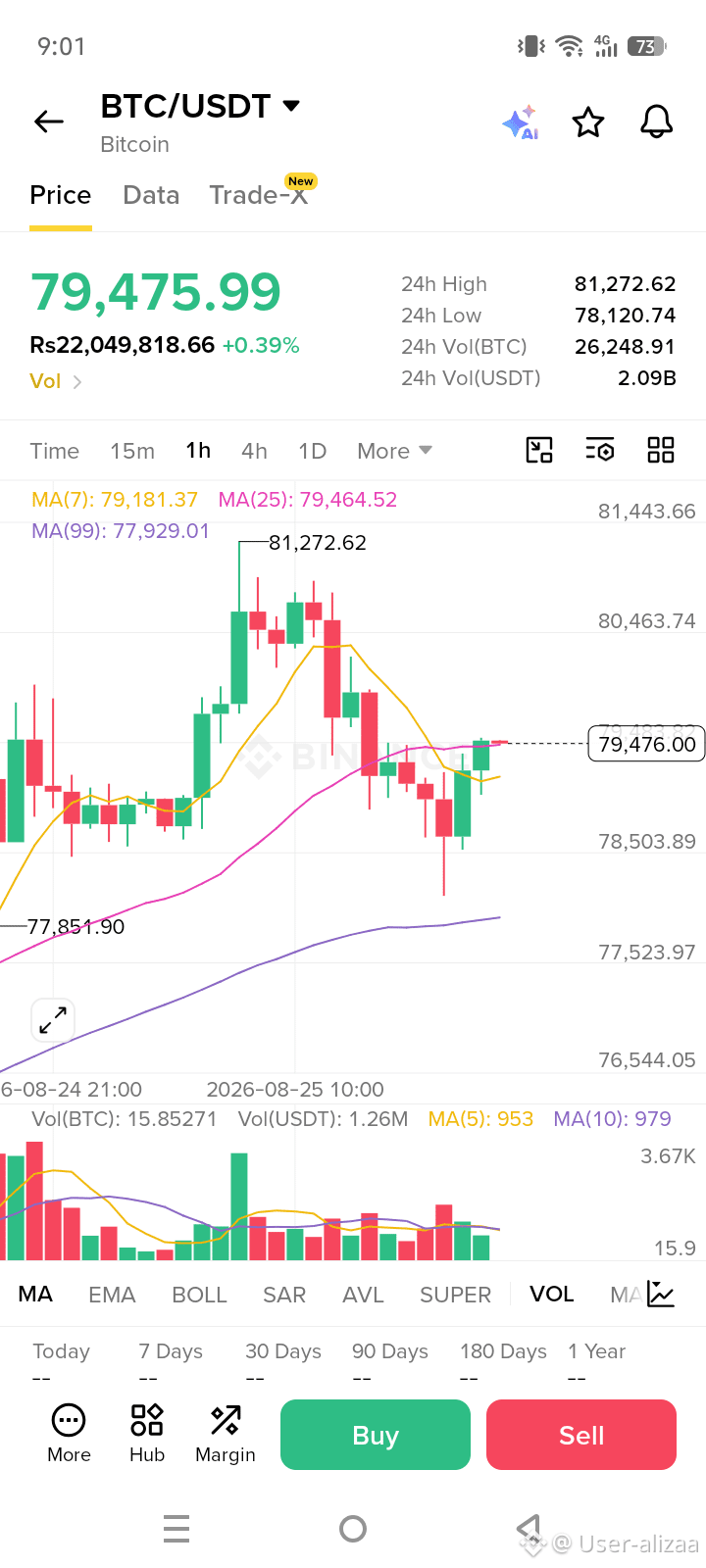Tap the Bitcoin subtitle text

pos(135,145)
